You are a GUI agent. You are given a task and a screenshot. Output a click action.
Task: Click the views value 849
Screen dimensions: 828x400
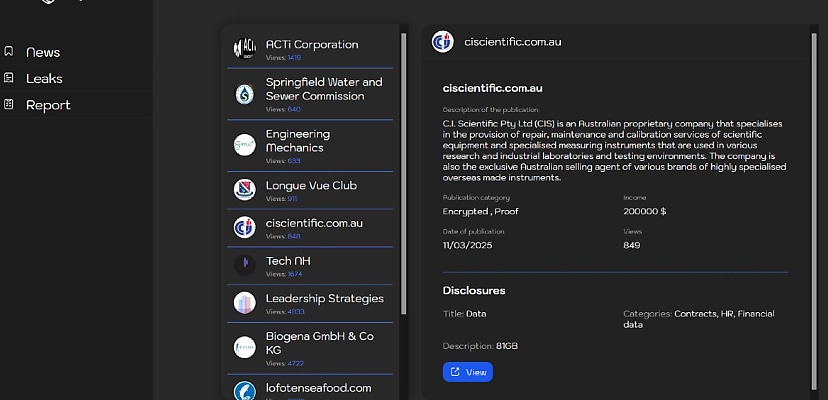[632, 245]
